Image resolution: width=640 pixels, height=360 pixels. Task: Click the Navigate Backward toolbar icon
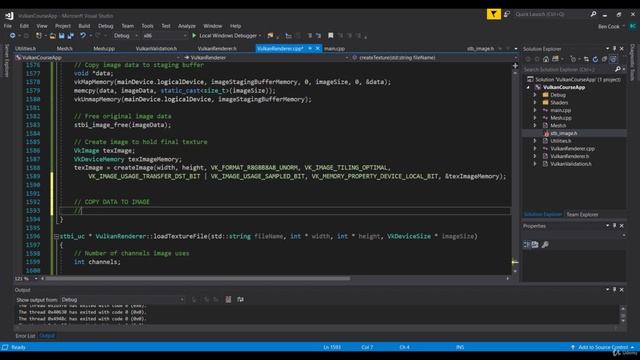[13, 36]
